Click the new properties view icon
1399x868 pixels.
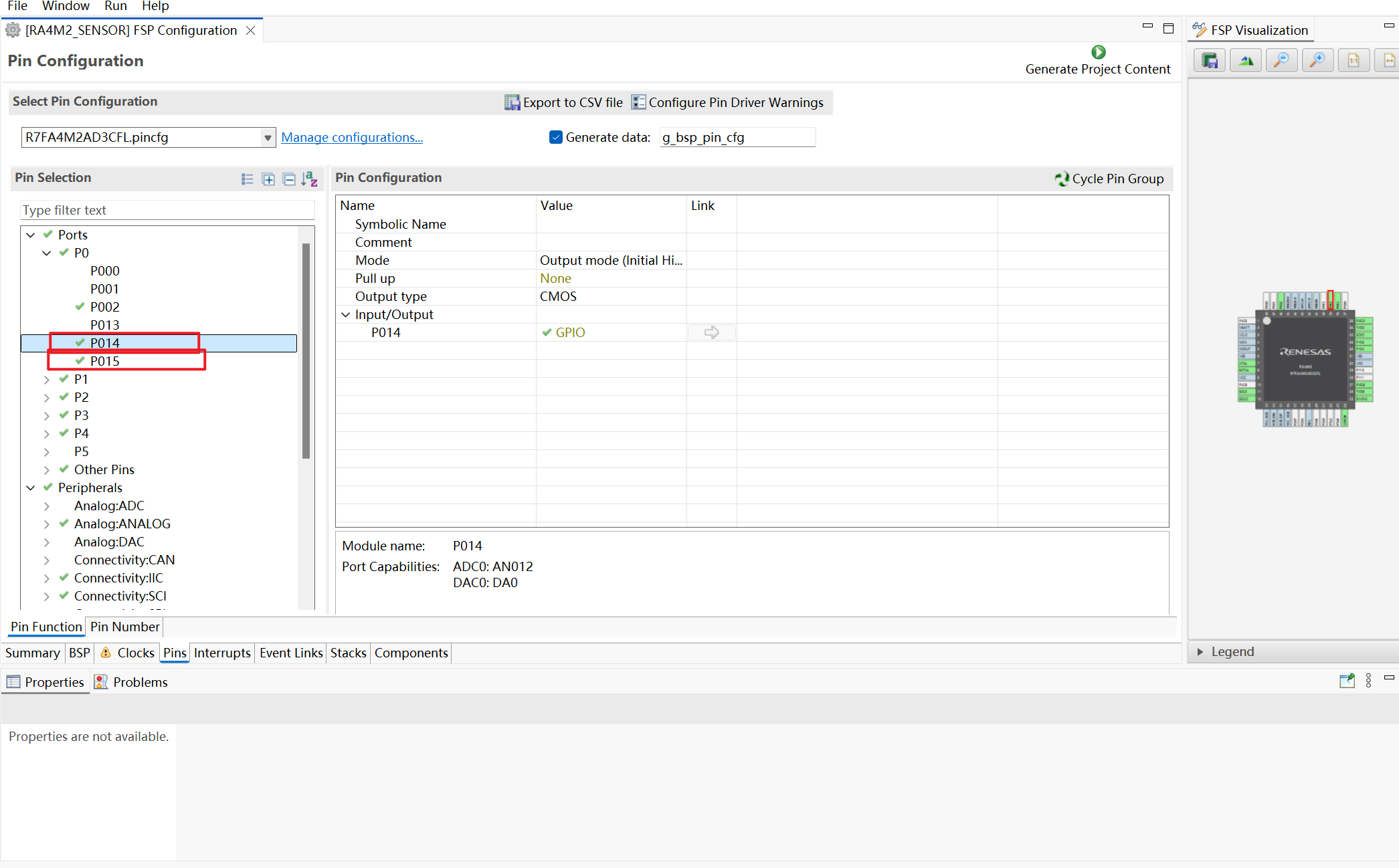[x=1347, y=681]
